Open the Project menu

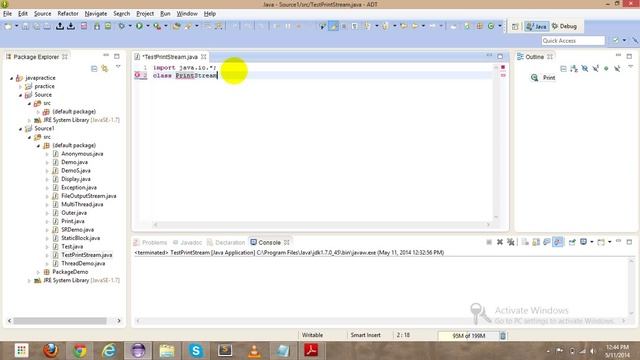tap(145, 13)
